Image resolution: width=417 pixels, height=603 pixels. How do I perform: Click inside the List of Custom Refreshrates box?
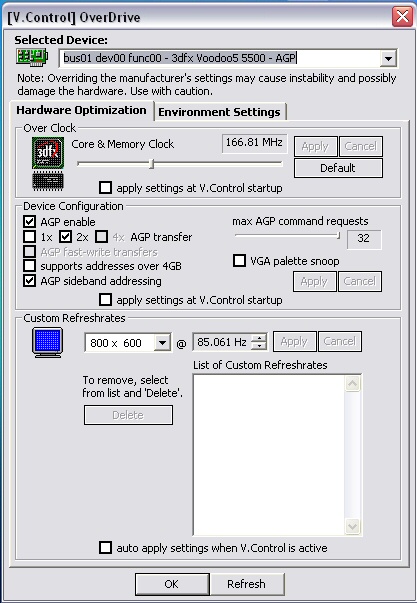[269, 455]
